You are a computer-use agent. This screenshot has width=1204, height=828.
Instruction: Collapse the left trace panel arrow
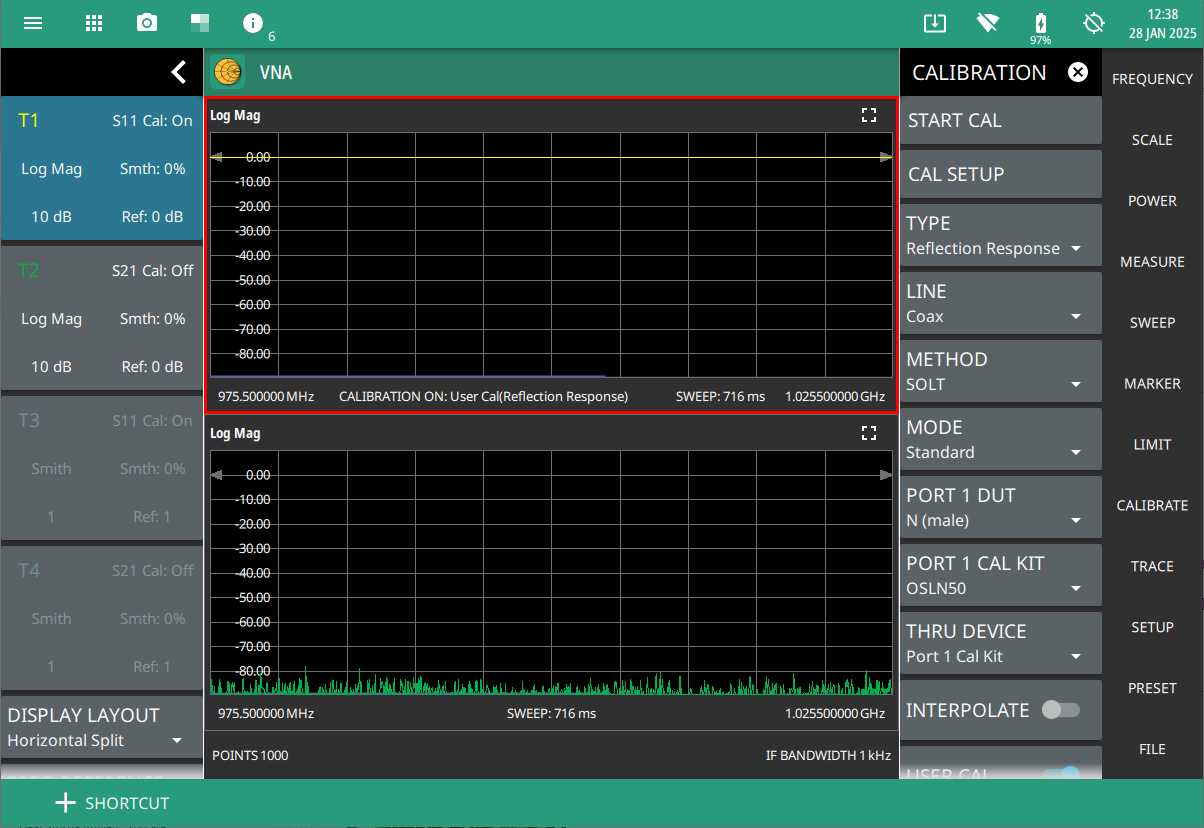pos(178,72)
